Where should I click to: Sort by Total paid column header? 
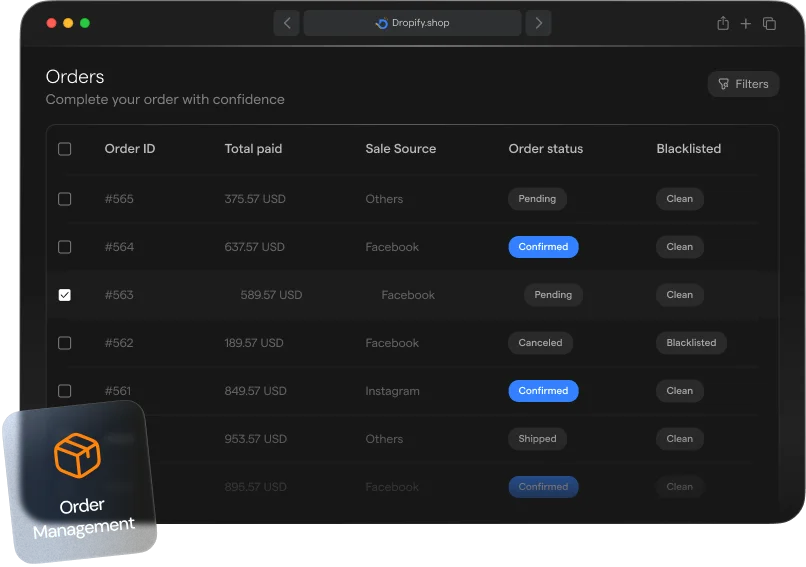253,149
